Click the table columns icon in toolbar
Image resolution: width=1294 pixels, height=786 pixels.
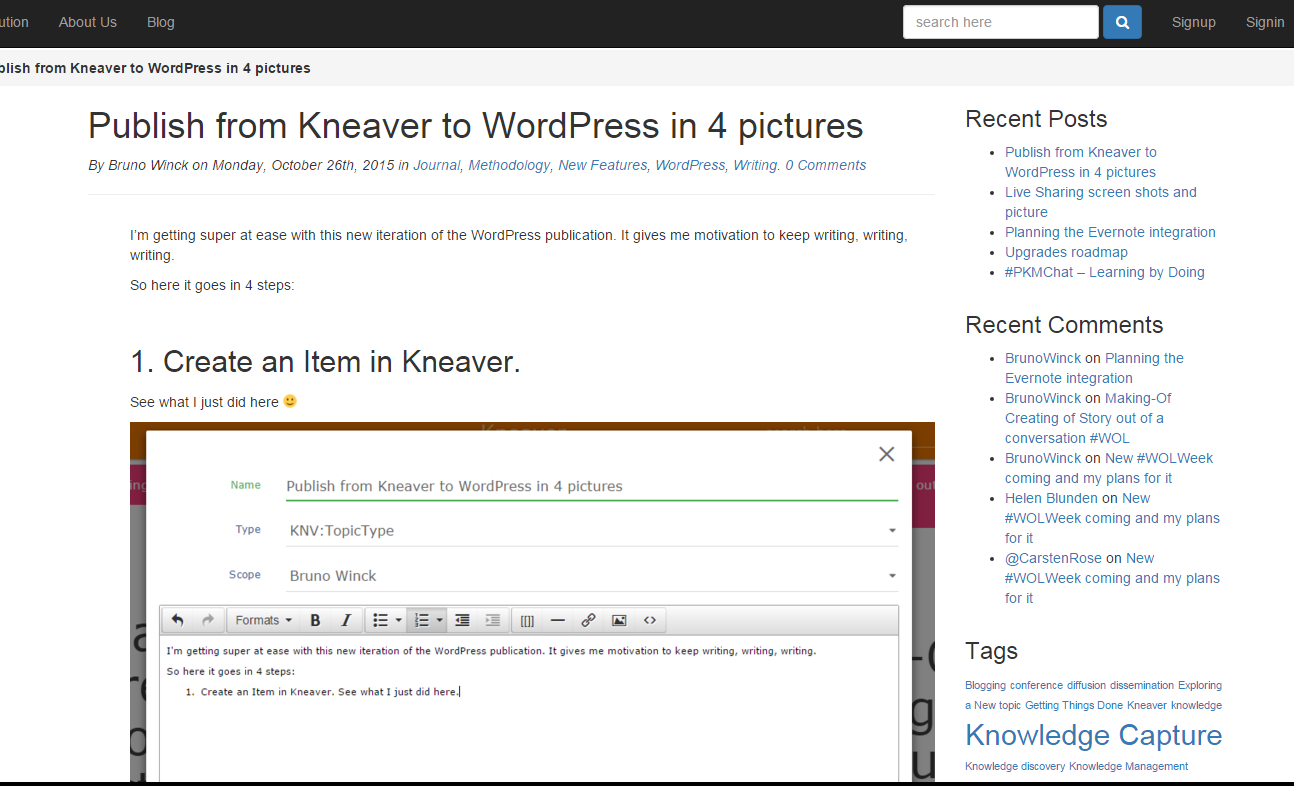(x=527, y=620)
